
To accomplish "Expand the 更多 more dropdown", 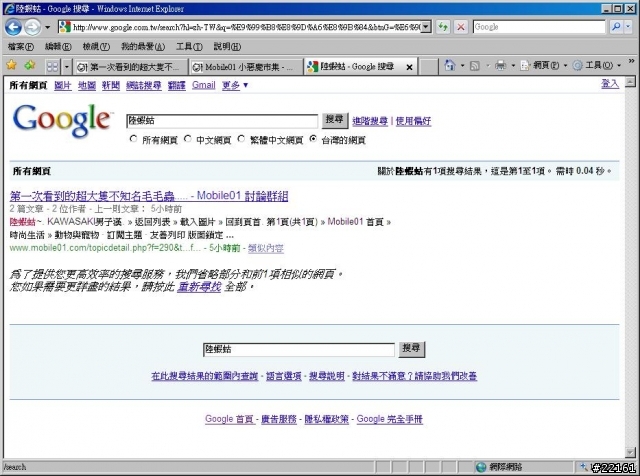I will (235, 85).
